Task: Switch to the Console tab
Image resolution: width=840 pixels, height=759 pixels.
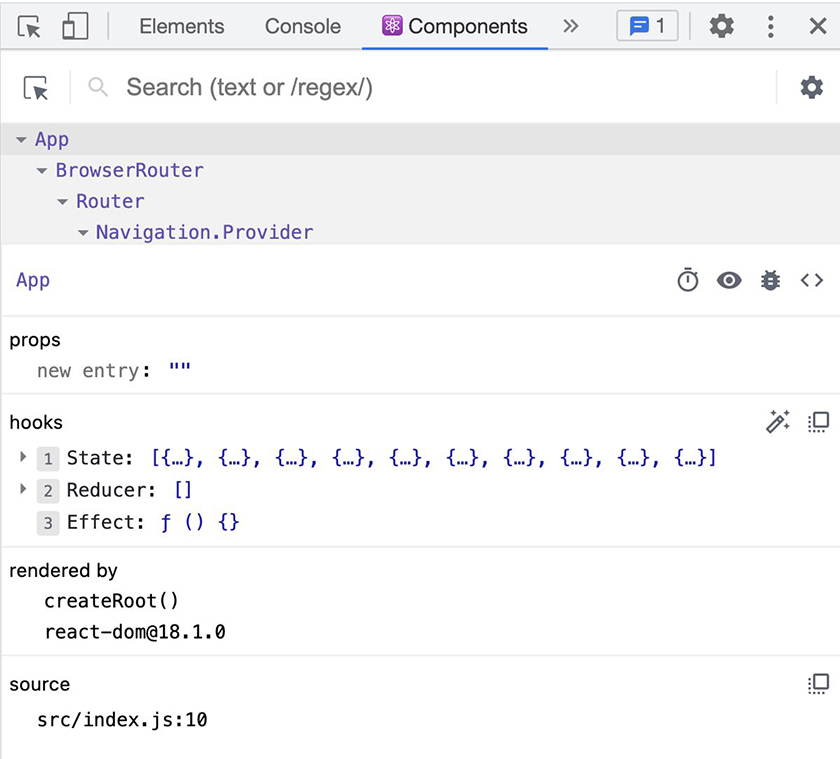Action: pyautogui.click(x=302, y=27)
